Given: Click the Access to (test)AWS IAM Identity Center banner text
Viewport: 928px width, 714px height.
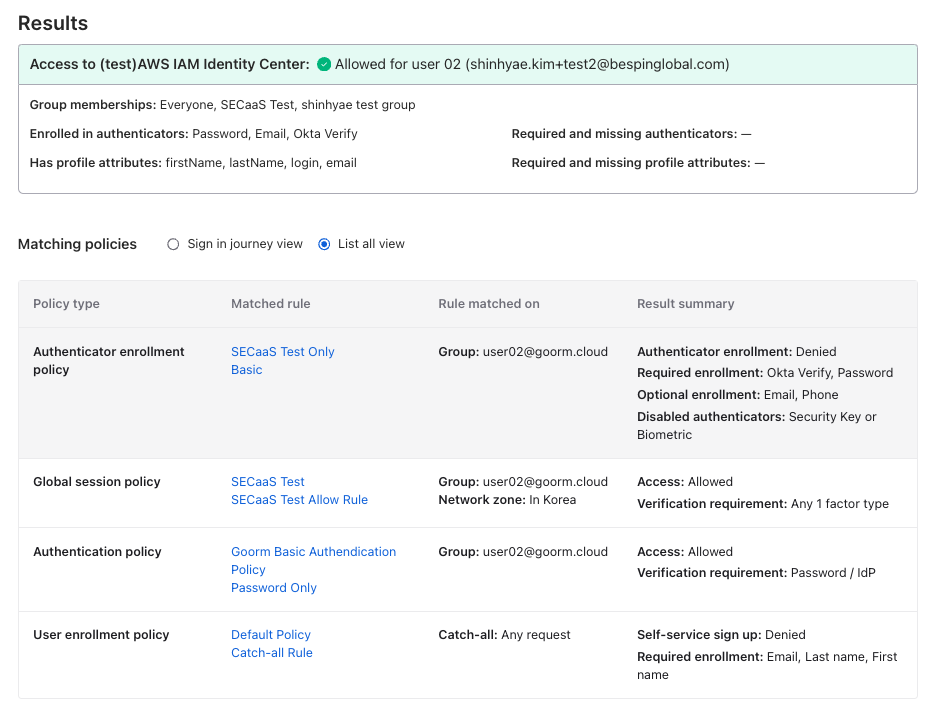Looking at the screenshot, I should [x=169, y=65].
